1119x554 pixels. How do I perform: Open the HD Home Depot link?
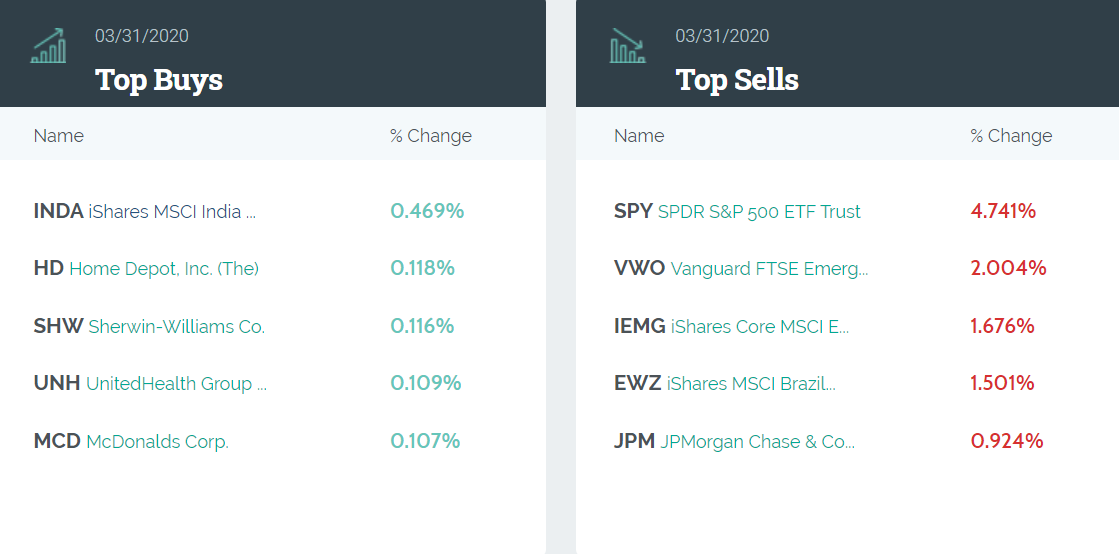146,269
